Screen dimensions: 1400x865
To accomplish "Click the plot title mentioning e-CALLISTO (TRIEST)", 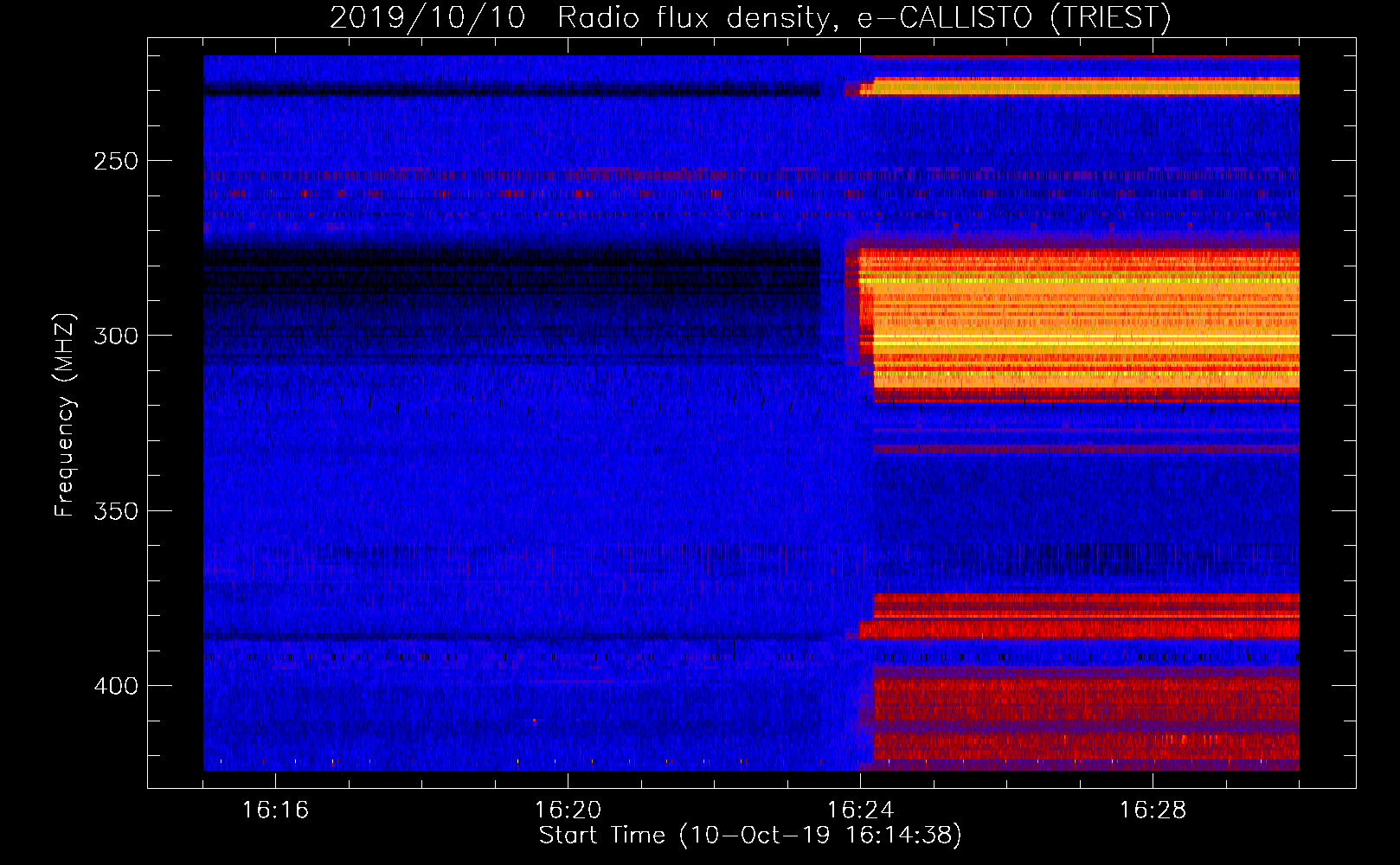I will pyautogui.click(x=750, y=17).
